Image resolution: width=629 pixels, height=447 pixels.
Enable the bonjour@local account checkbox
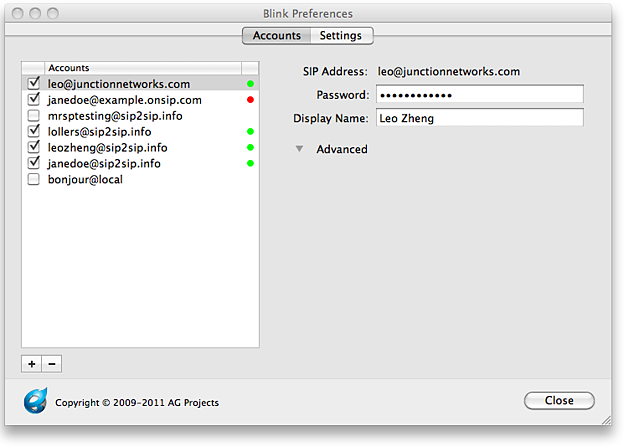click(x=34, y=179)
